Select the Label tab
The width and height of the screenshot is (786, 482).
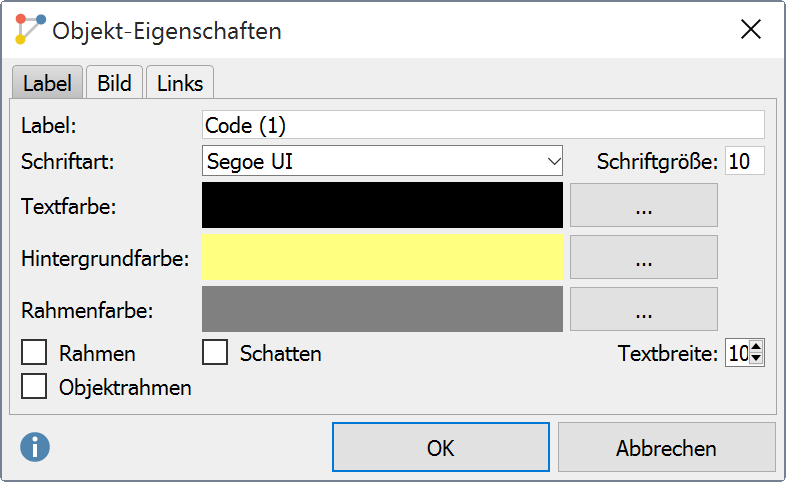coord(47,83)
